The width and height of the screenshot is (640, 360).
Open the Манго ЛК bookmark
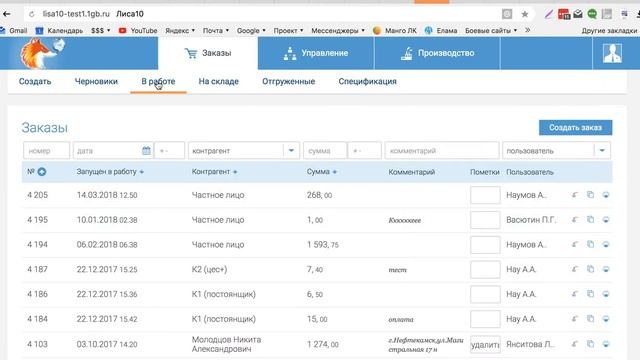[395, 31]
